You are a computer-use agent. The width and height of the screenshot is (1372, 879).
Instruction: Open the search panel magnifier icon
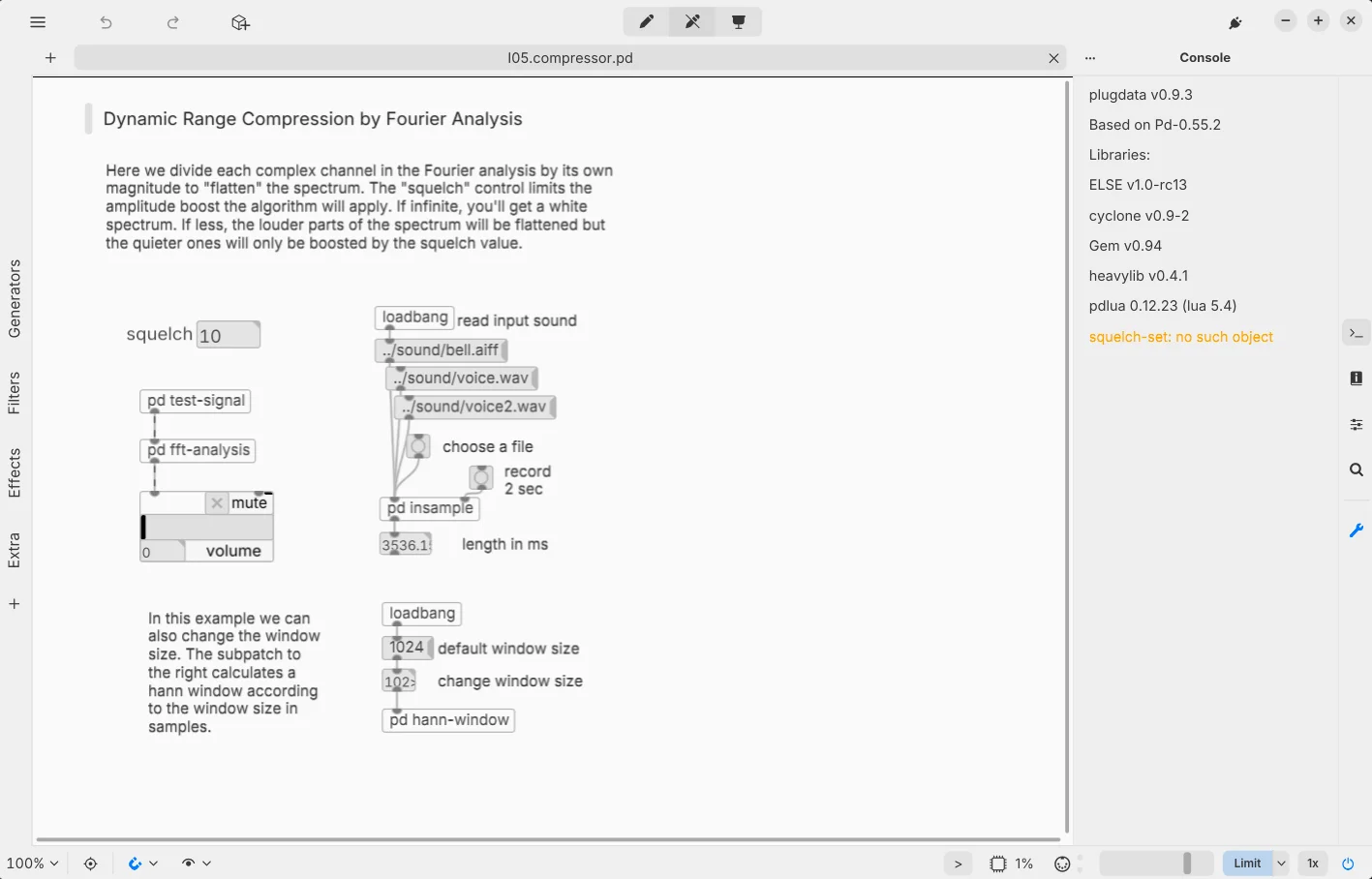click(1356, 470)
